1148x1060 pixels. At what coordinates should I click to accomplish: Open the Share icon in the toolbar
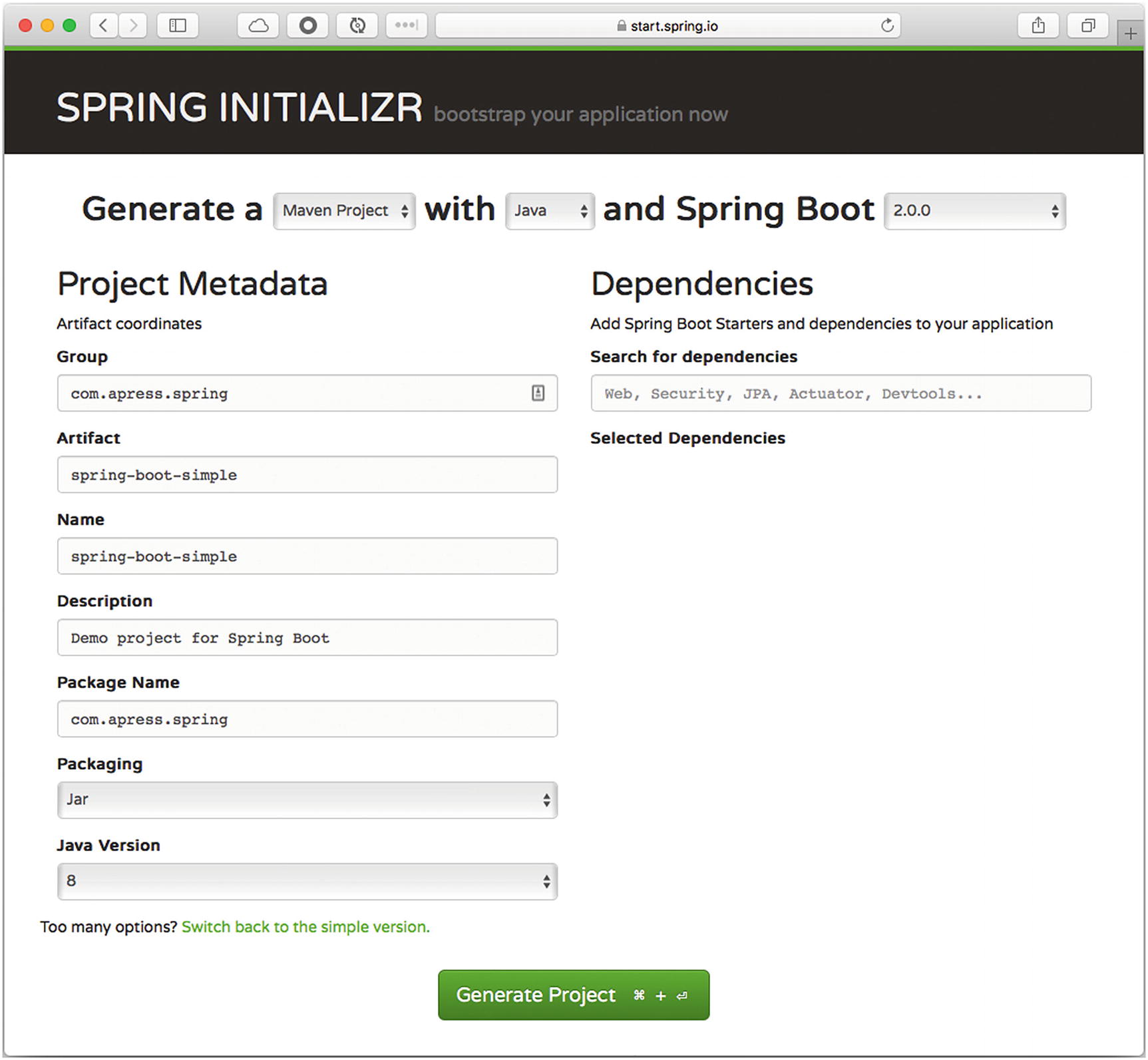click(x=1038, y=26)
